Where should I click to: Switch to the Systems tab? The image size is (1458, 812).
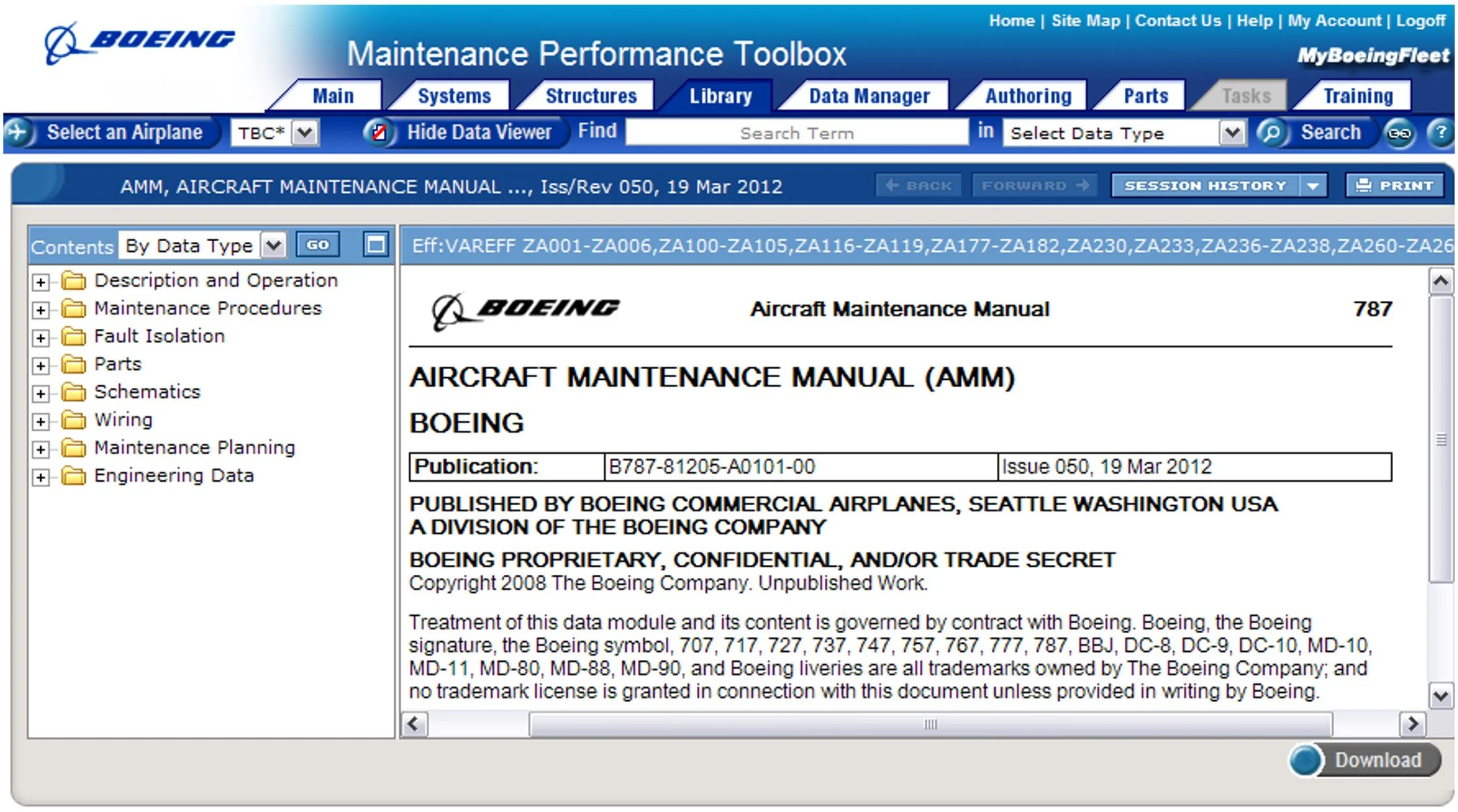pyautogui.click(x=454, y=96)
